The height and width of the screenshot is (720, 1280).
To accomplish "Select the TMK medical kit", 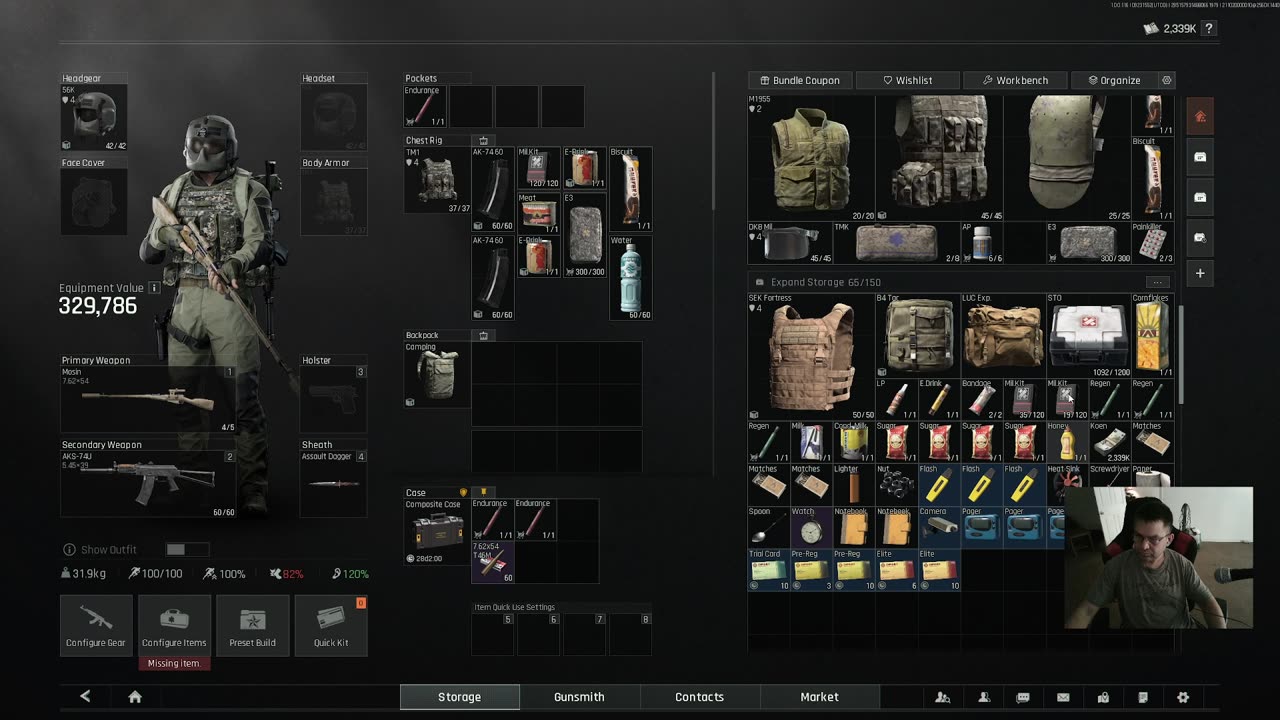I will (896, 243).
